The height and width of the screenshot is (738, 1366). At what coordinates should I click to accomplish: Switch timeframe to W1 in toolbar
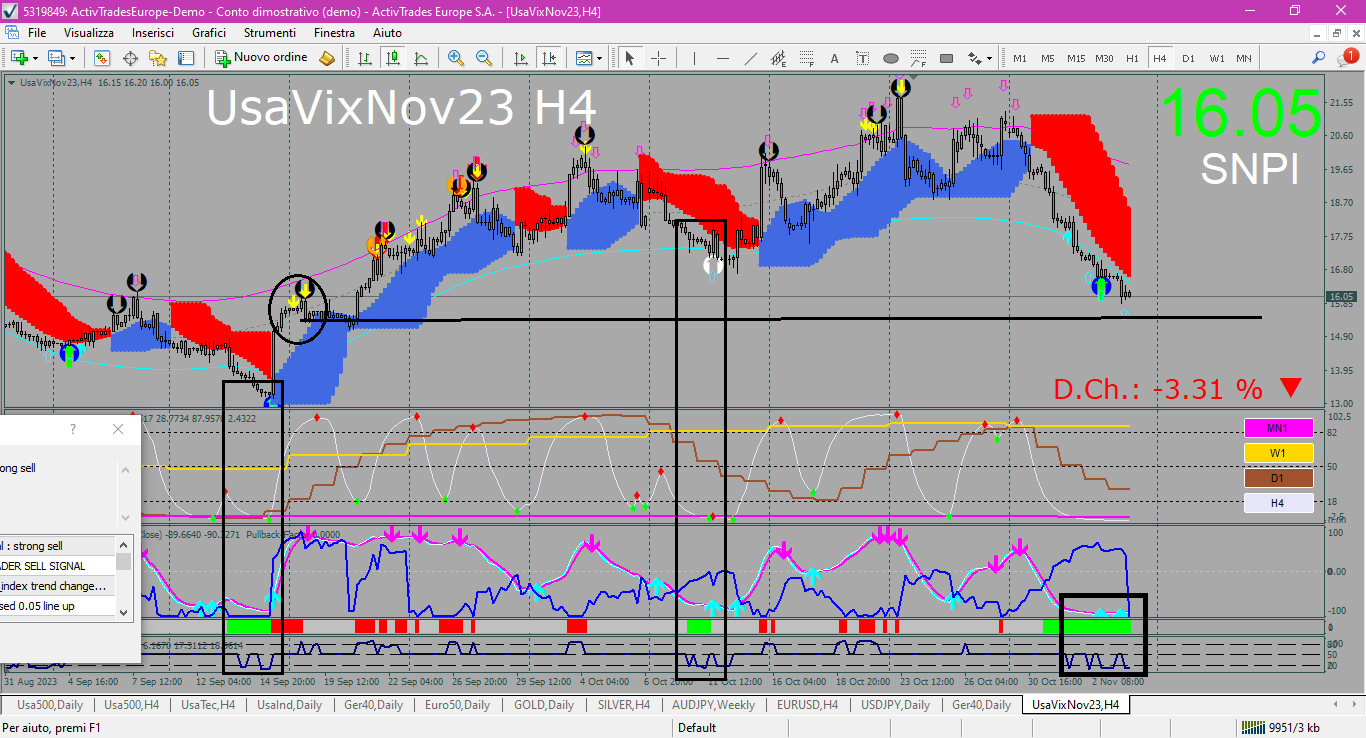[1216, 58]
